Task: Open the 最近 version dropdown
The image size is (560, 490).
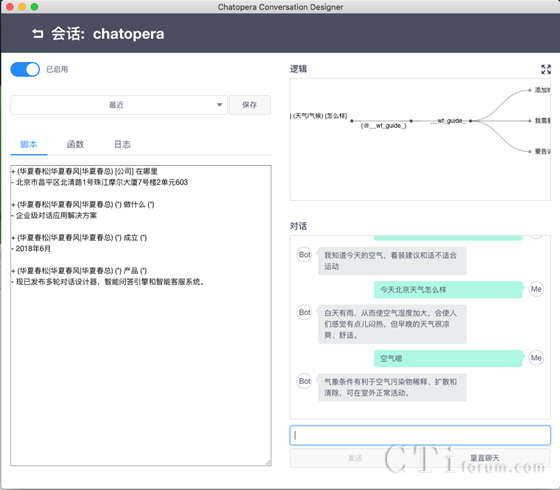Action: point(119,105)
